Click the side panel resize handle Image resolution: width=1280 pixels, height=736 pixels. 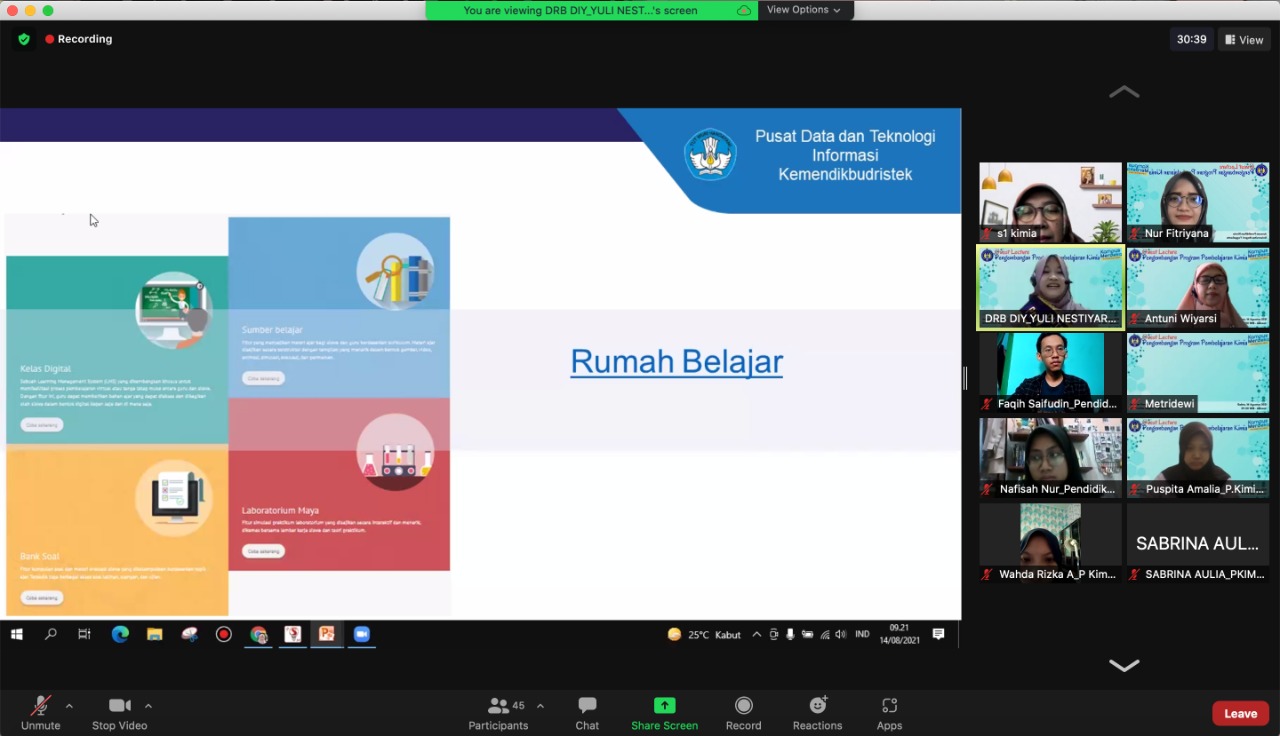(x=965, y=378)
